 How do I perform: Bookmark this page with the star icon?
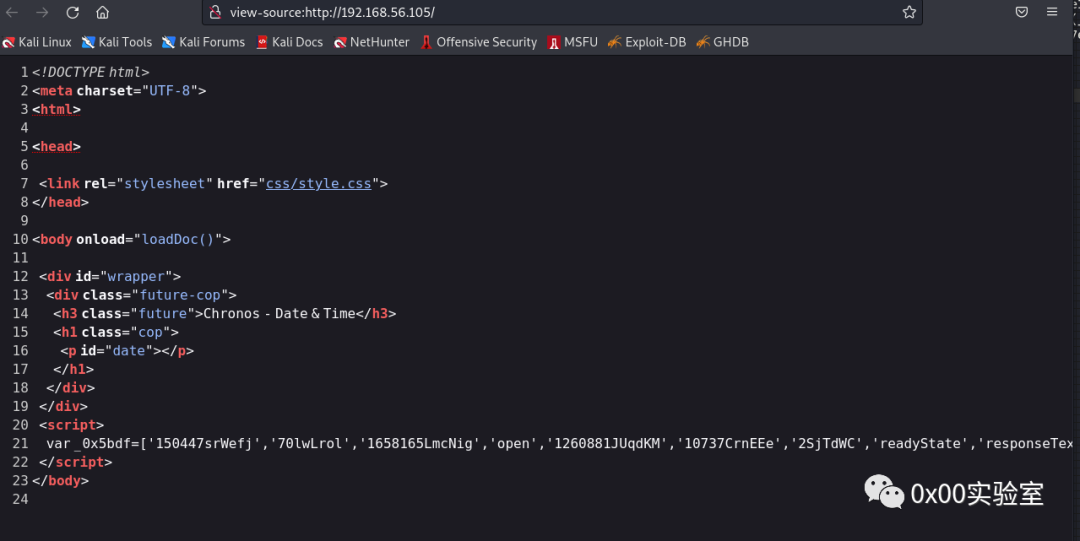[909, 12]
